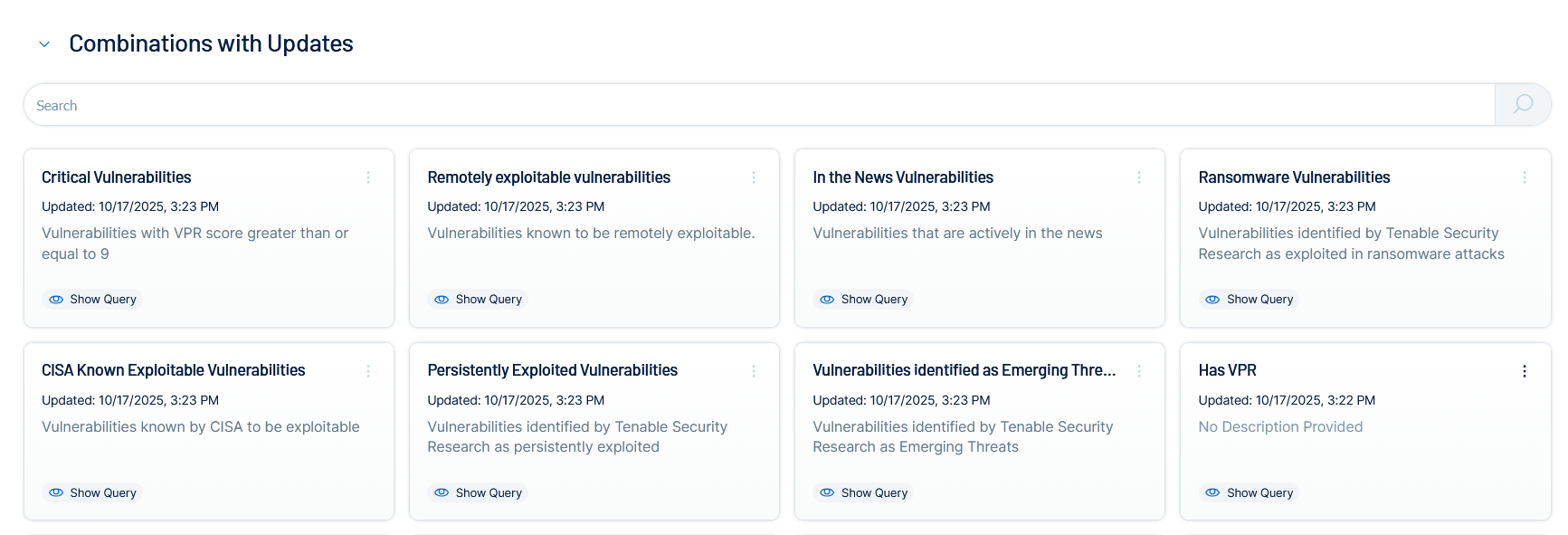1568x535 pixels.
Task: Show Query on the Has VPR card
Action: tap(1249, 493)
